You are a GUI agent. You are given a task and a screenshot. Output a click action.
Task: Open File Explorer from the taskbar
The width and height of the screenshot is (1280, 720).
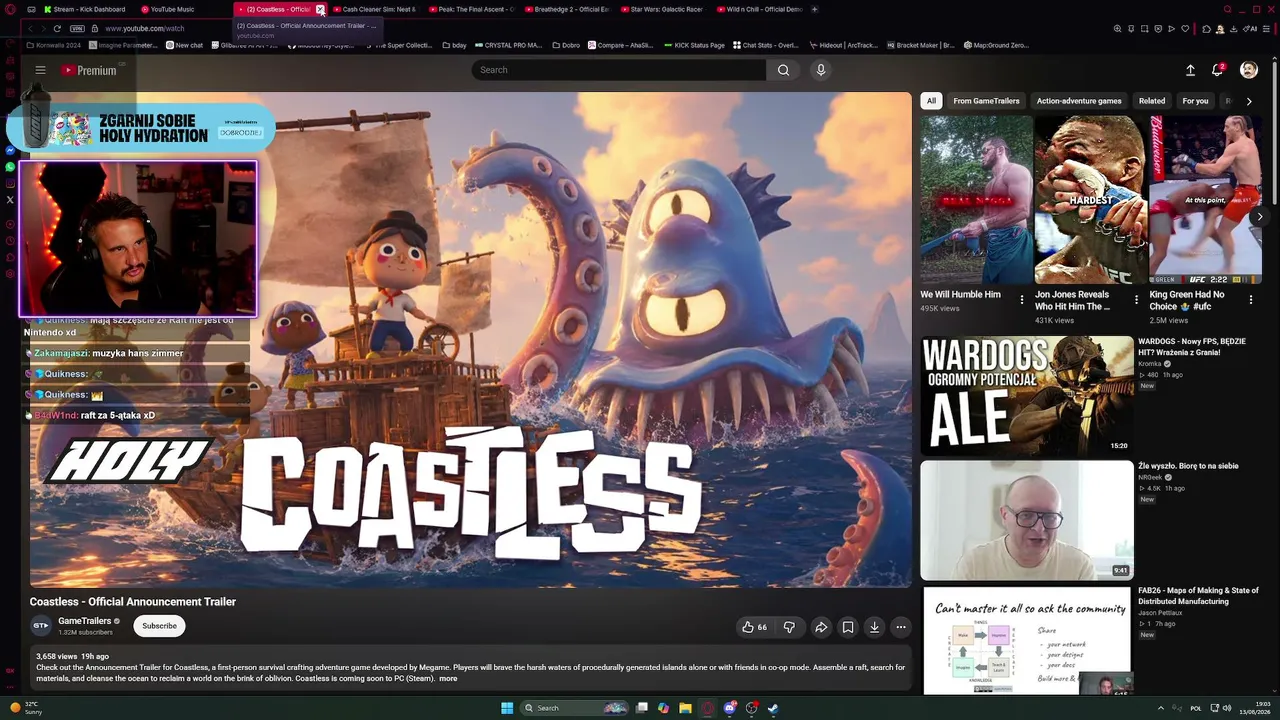coord(685,708)
